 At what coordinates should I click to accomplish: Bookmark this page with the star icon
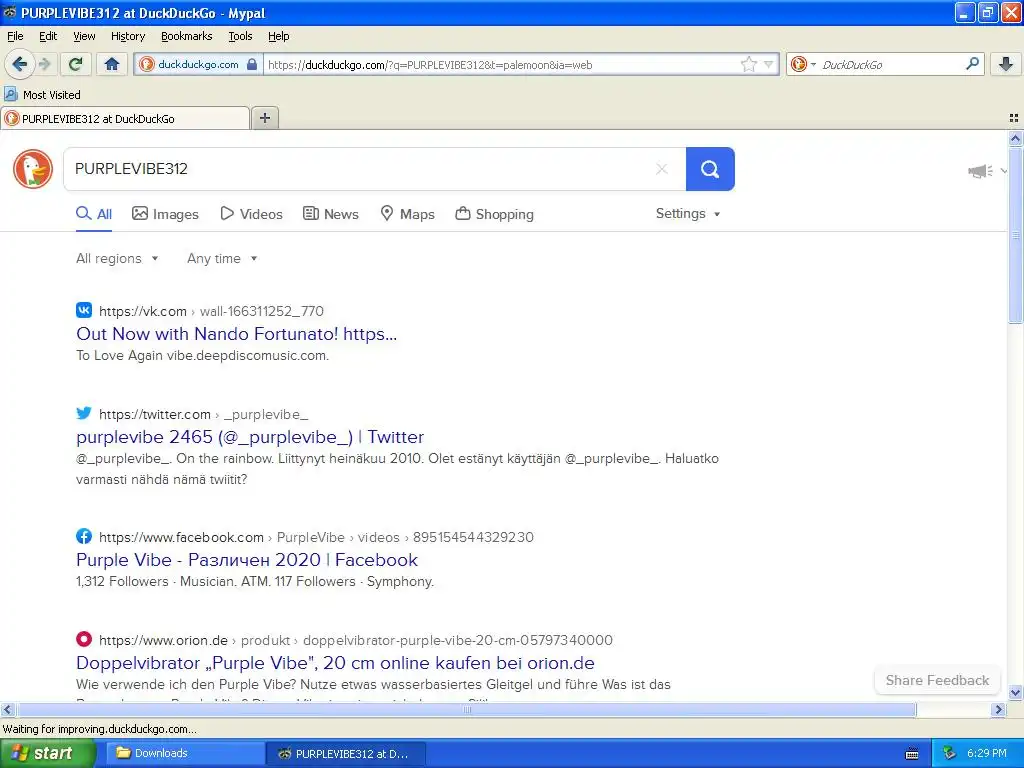point(748,64)
